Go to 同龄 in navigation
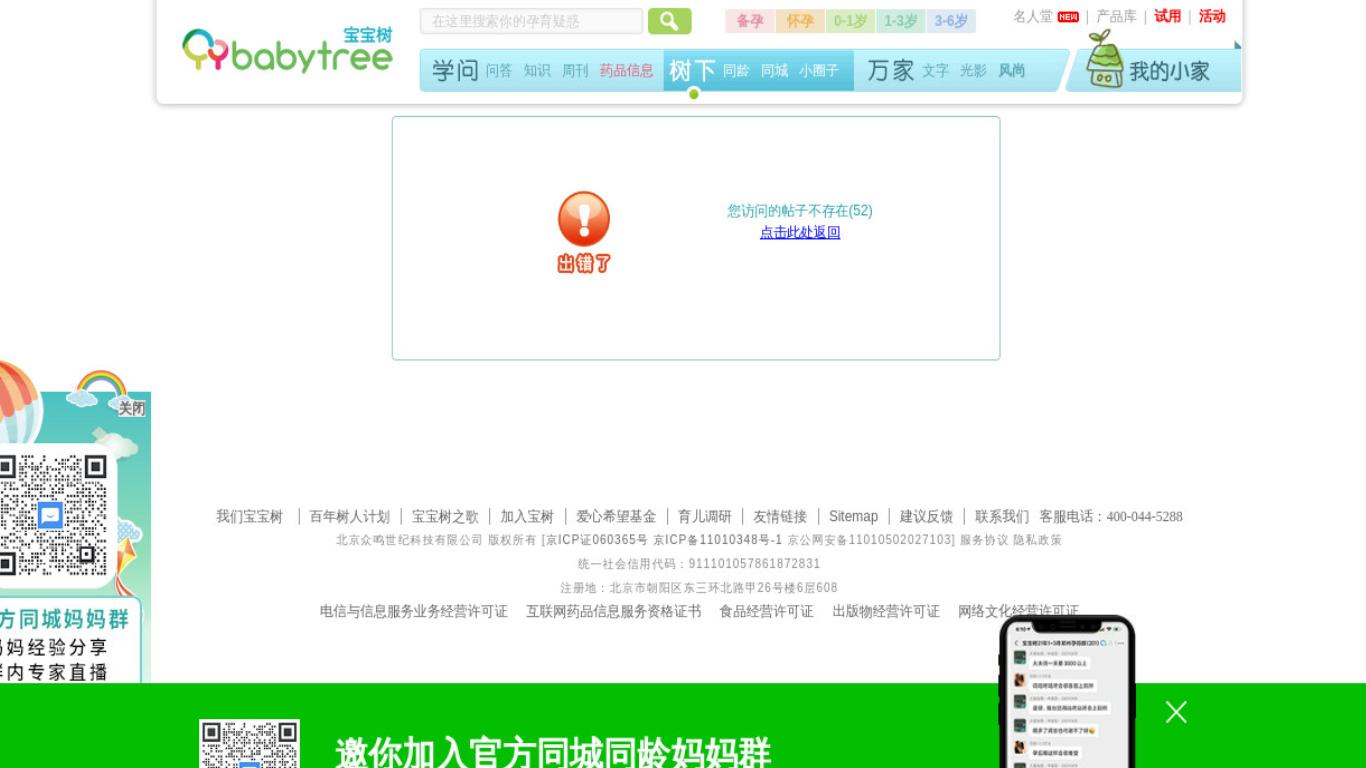The height and width of the screenshot is (768, 1366). coord(736,71)
